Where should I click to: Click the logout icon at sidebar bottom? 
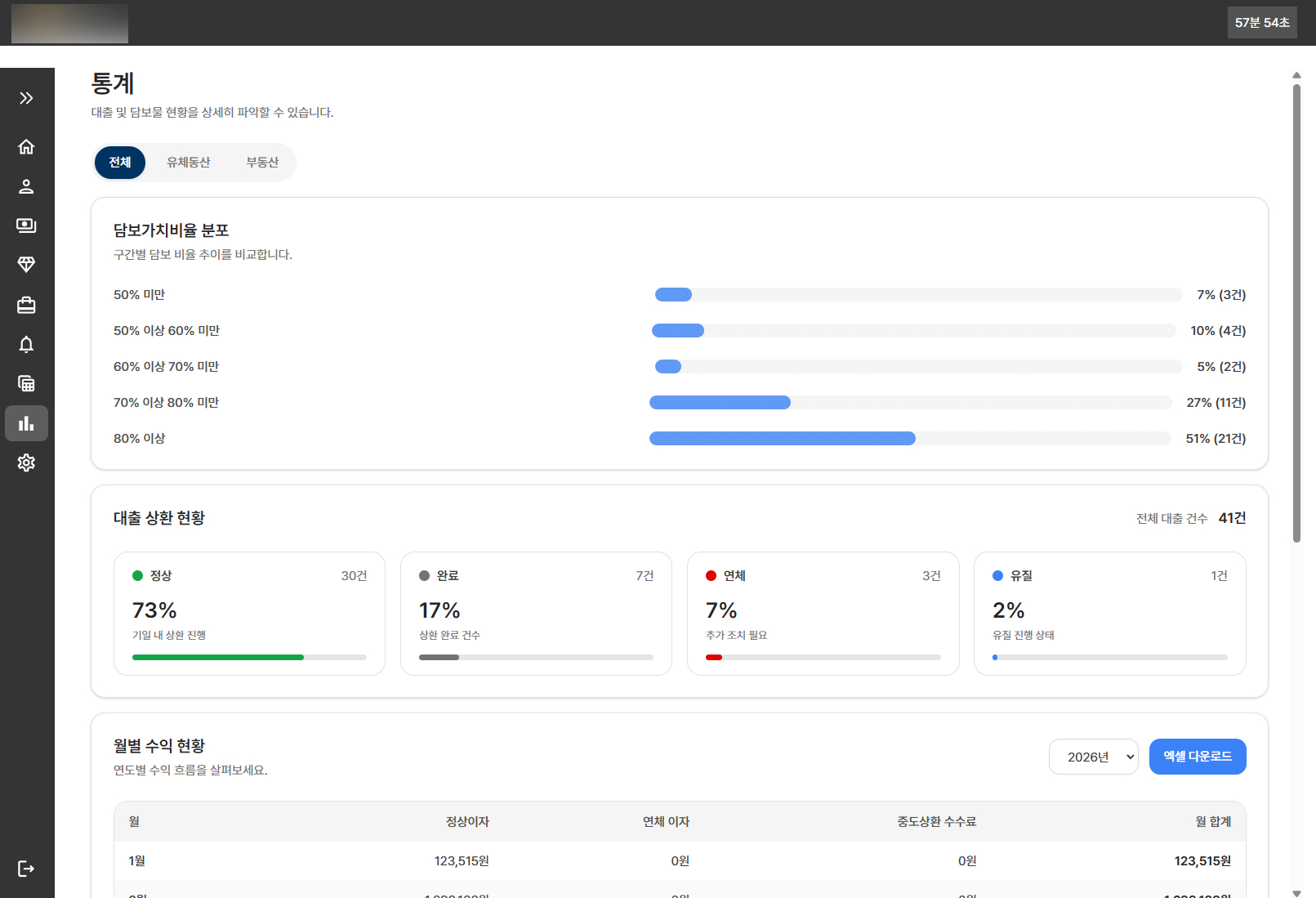(x=26, y=869)
